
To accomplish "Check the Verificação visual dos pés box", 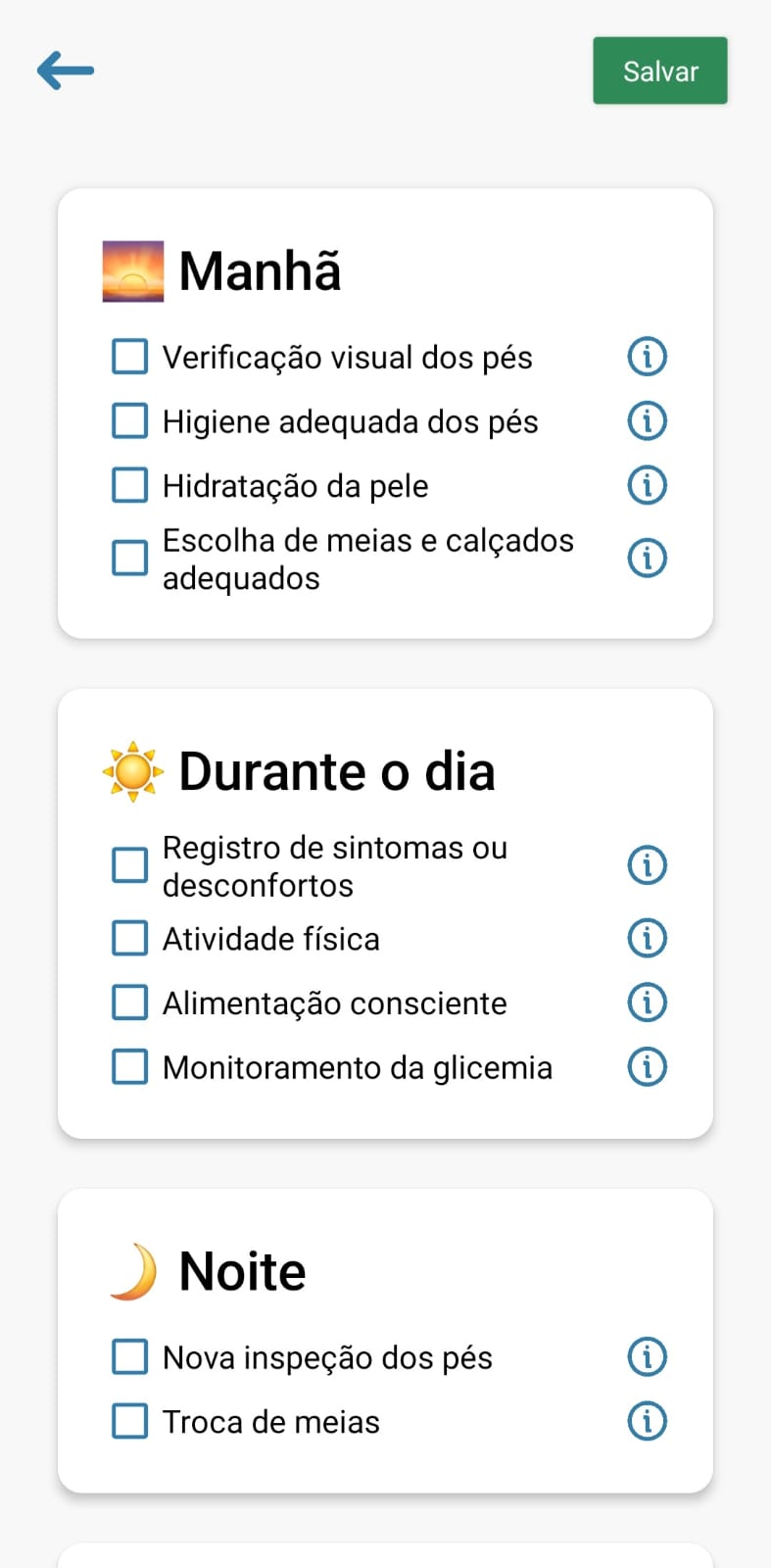I will (130, 357).
